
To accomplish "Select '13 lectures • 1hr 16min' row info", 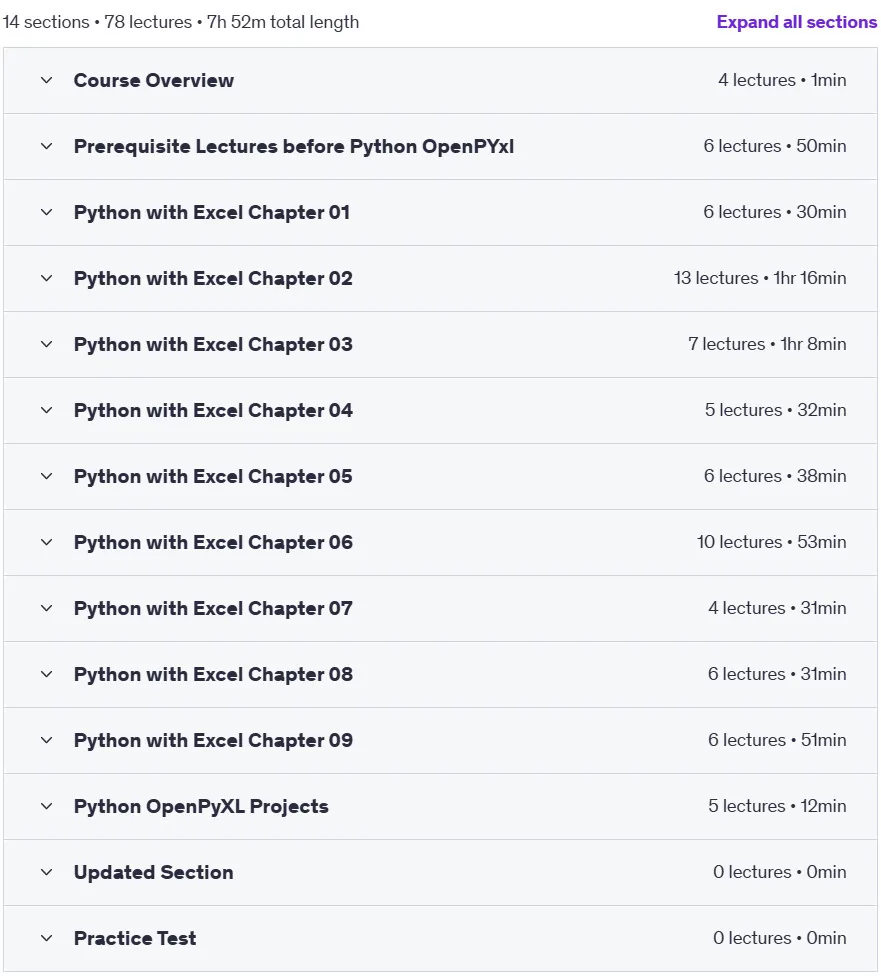I will pyautogui.click(x=760, y=278).
